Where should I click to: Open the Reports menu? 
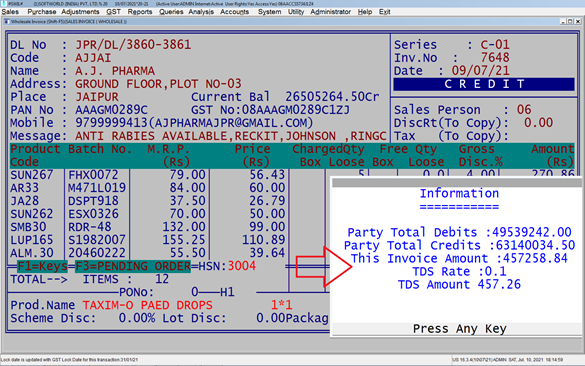click(x=140, y=12)
